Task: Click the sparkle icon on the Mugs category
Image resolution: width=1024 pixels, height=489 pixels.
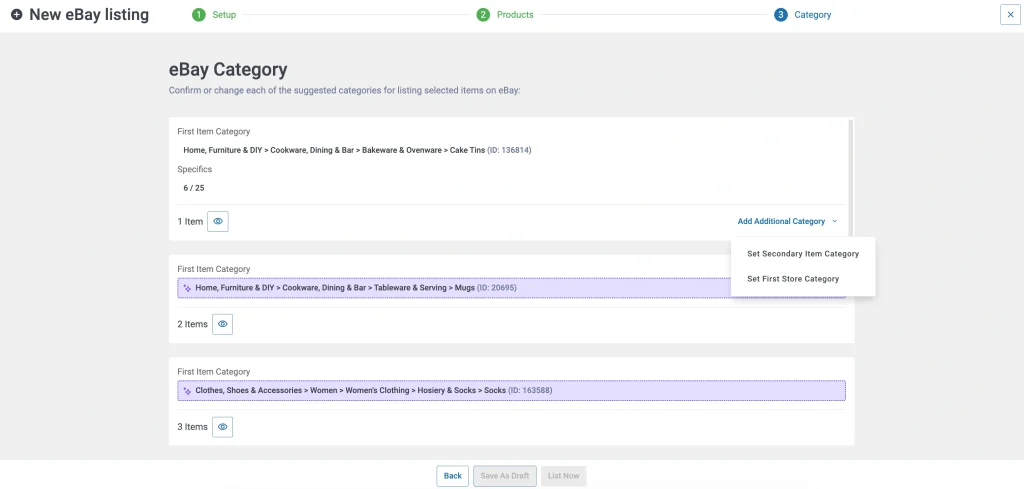Action: pyautogui.click(x=187, y=288)
